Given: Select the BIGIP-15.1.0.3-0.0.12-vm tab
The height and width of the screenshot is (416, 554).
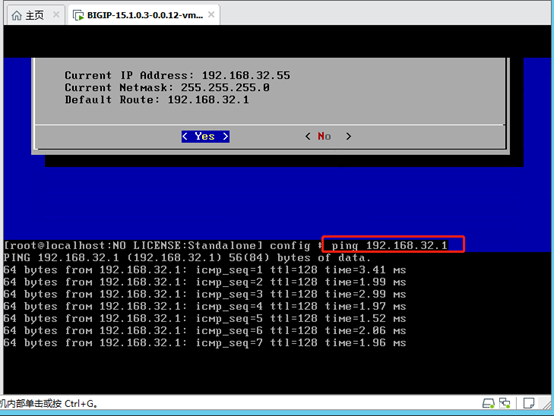Looking at the screenshot, I should 144,15.
